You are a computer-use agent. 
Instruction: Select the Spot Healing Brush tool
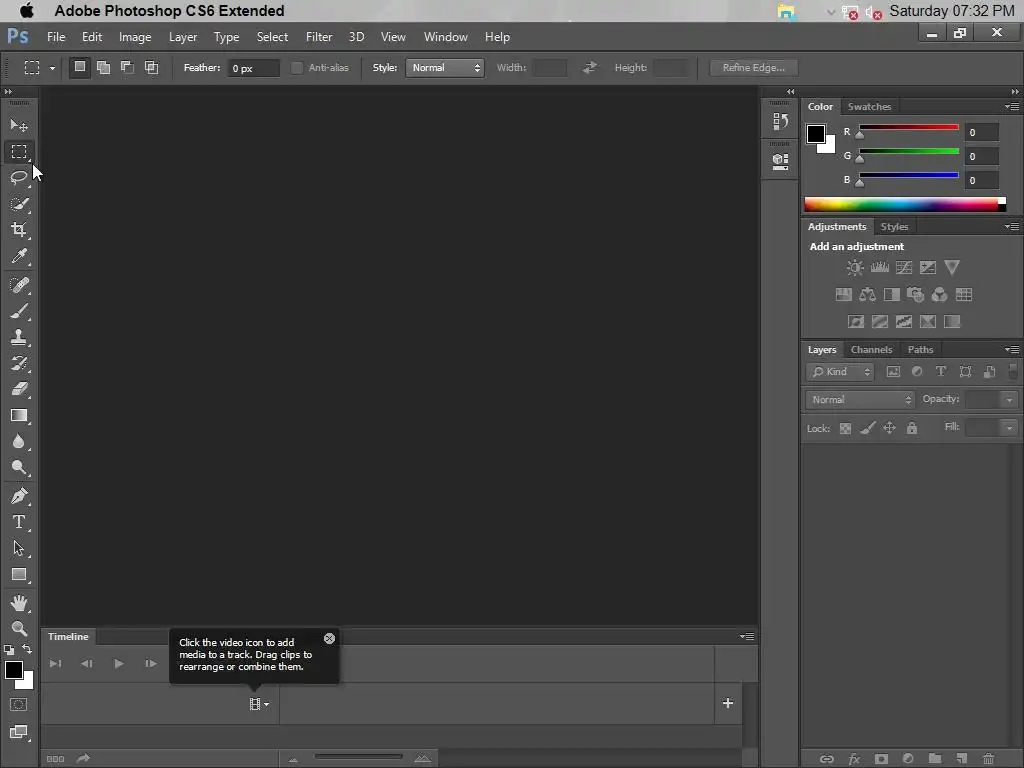19,285
